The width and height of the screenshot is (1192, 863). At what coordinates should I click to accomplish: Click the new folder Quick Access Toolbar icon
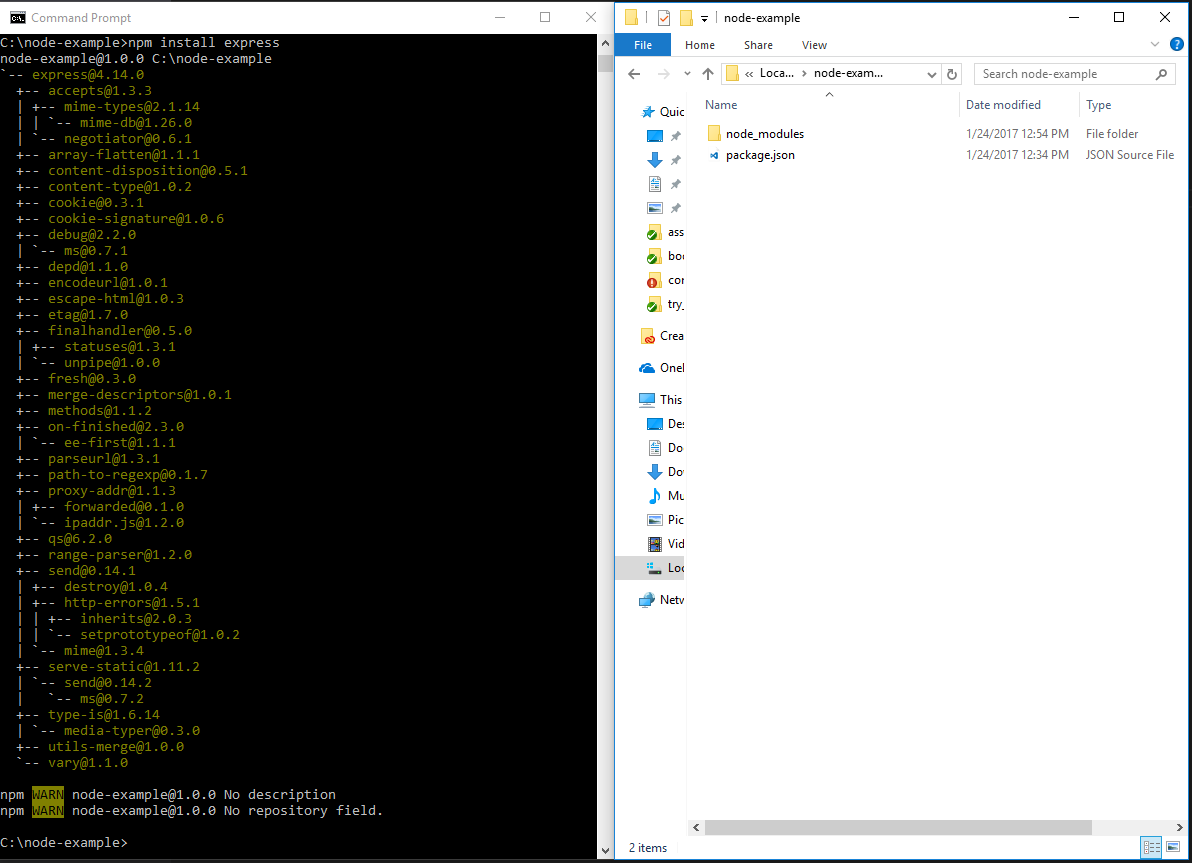click(686, 17)
